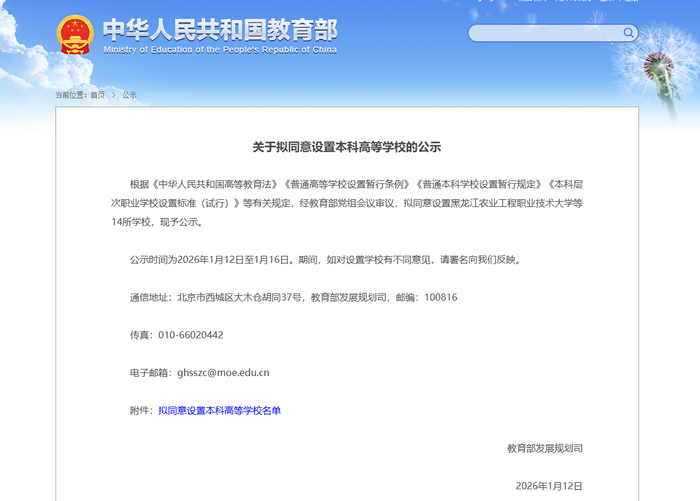Open attachment 拟同意设置本科高等学校名单
Screen dimensions: 700x501
pos(220,410)
